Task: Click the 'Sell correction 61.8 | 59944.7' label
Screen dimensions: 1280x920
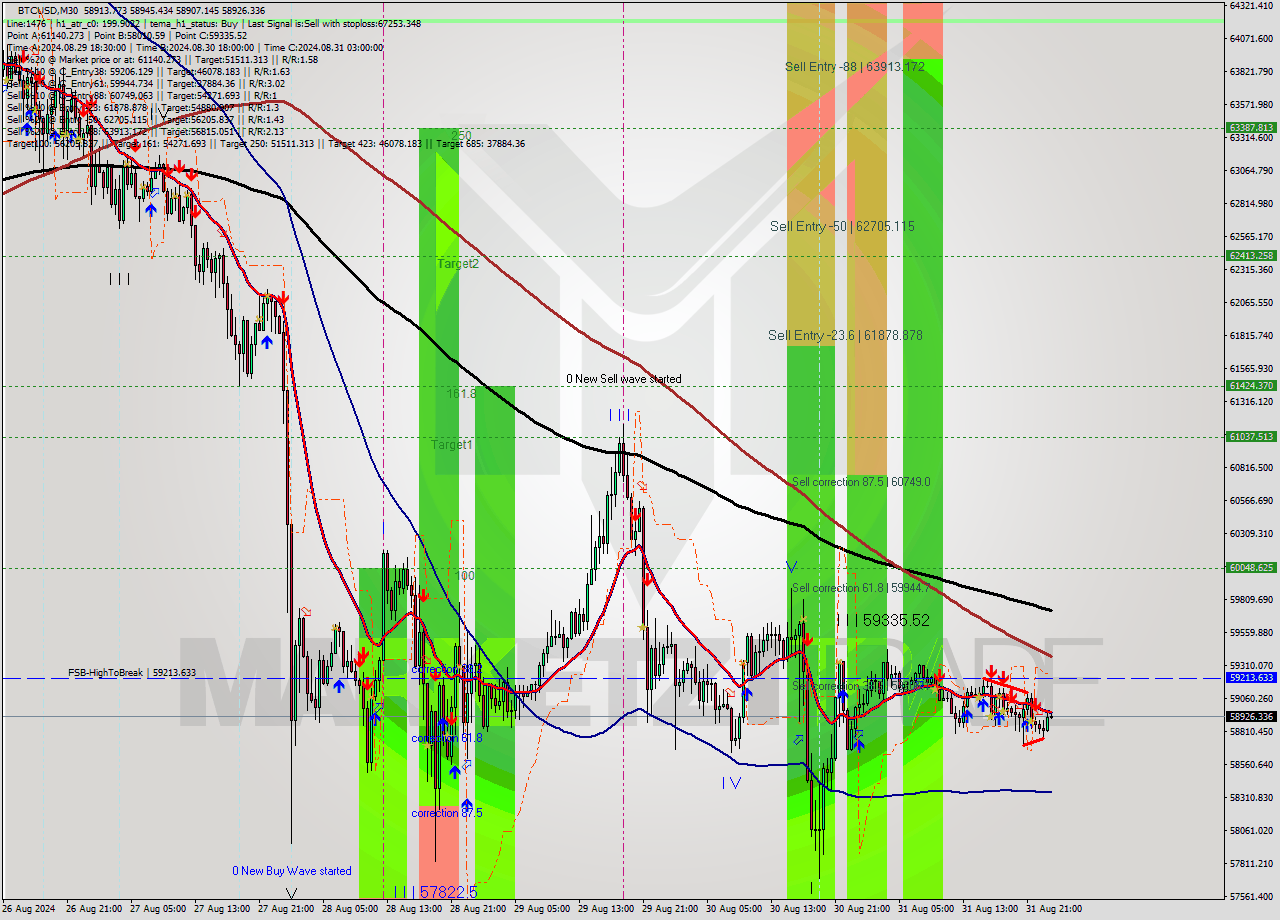Action: [x=861, y=588]
